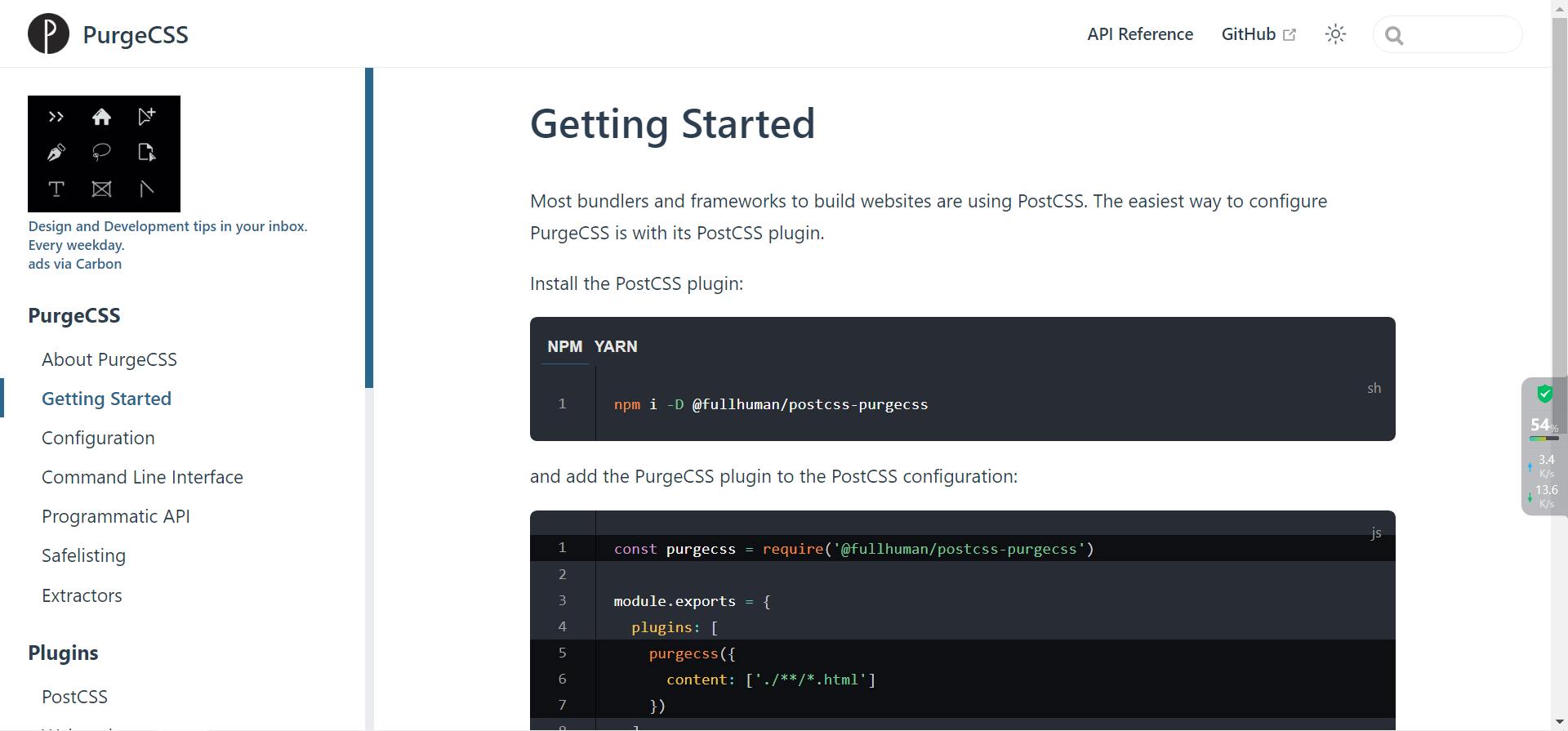Go to Configuration page

click(x=98, y=438)
